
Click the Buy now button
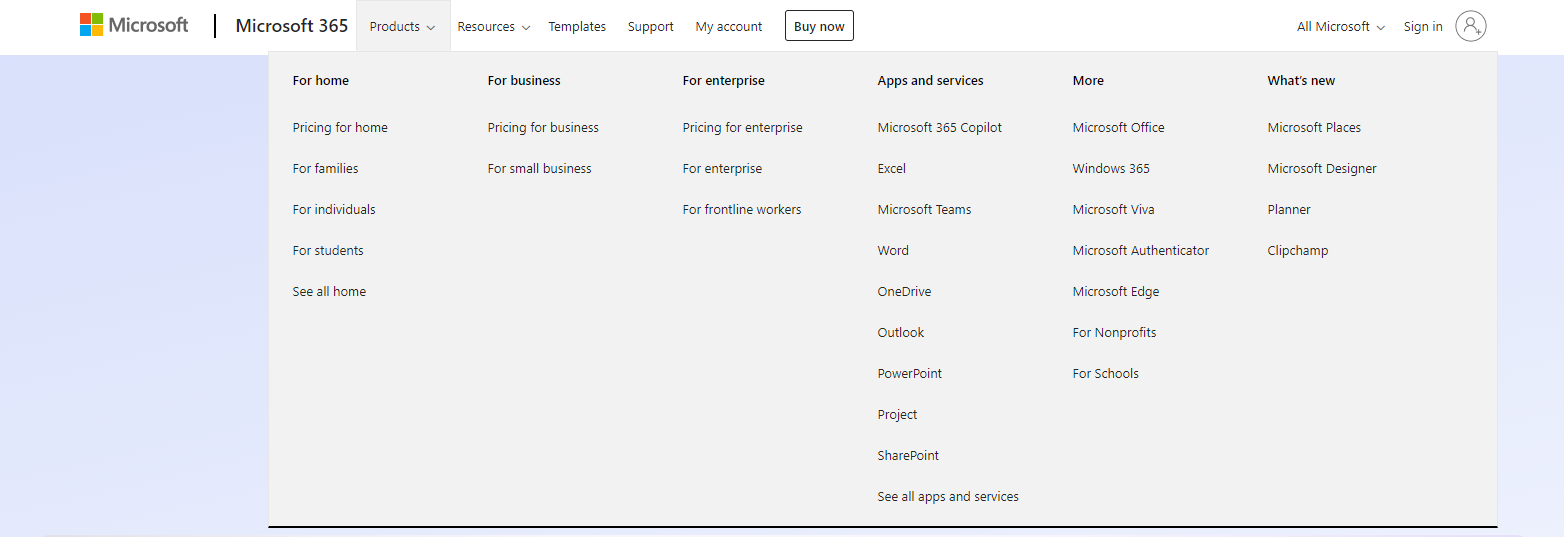tap(819, 26)
